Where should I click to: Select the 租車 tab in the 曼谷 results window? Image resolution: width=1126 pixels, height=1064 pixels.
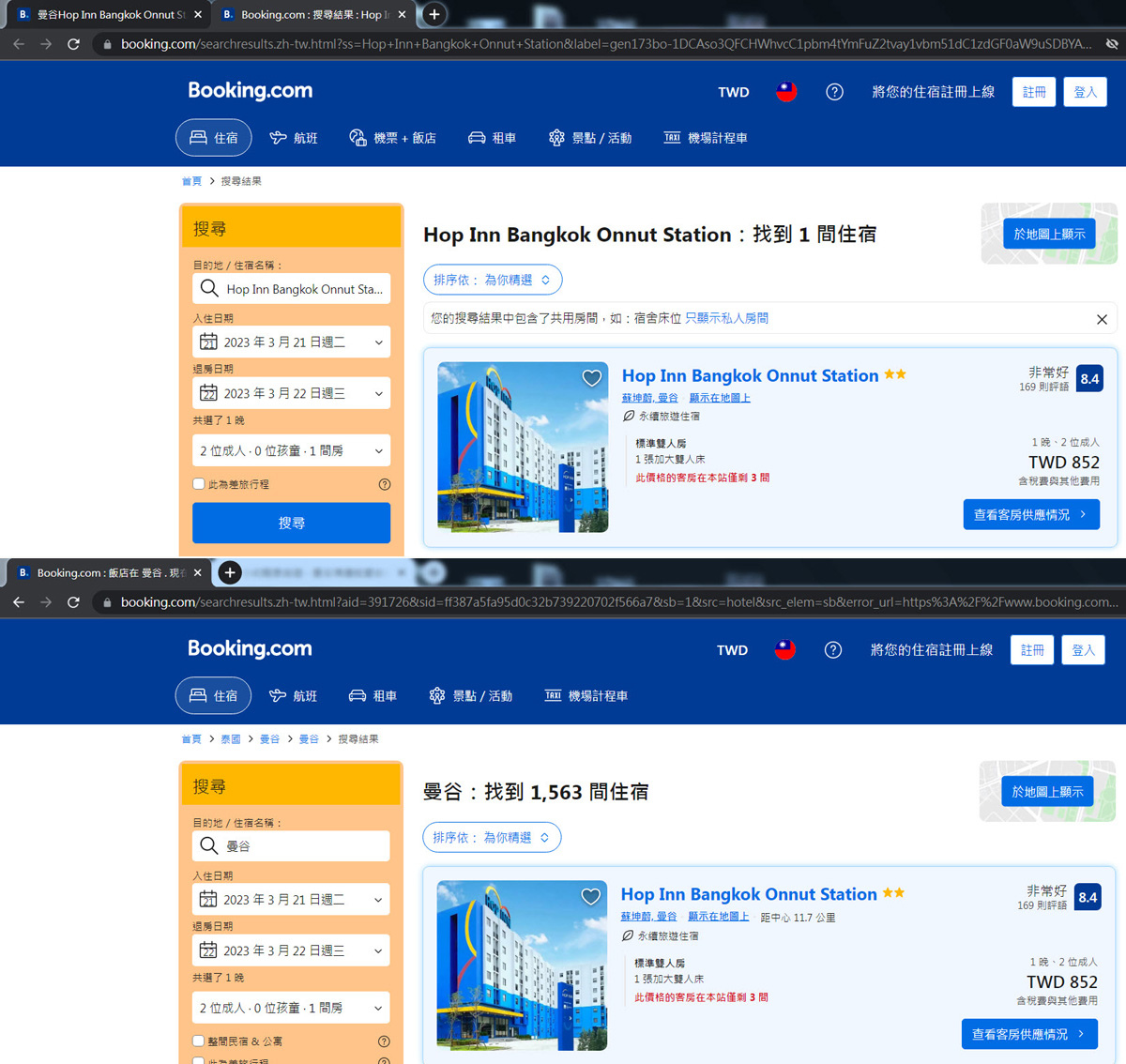click(373, 696)
